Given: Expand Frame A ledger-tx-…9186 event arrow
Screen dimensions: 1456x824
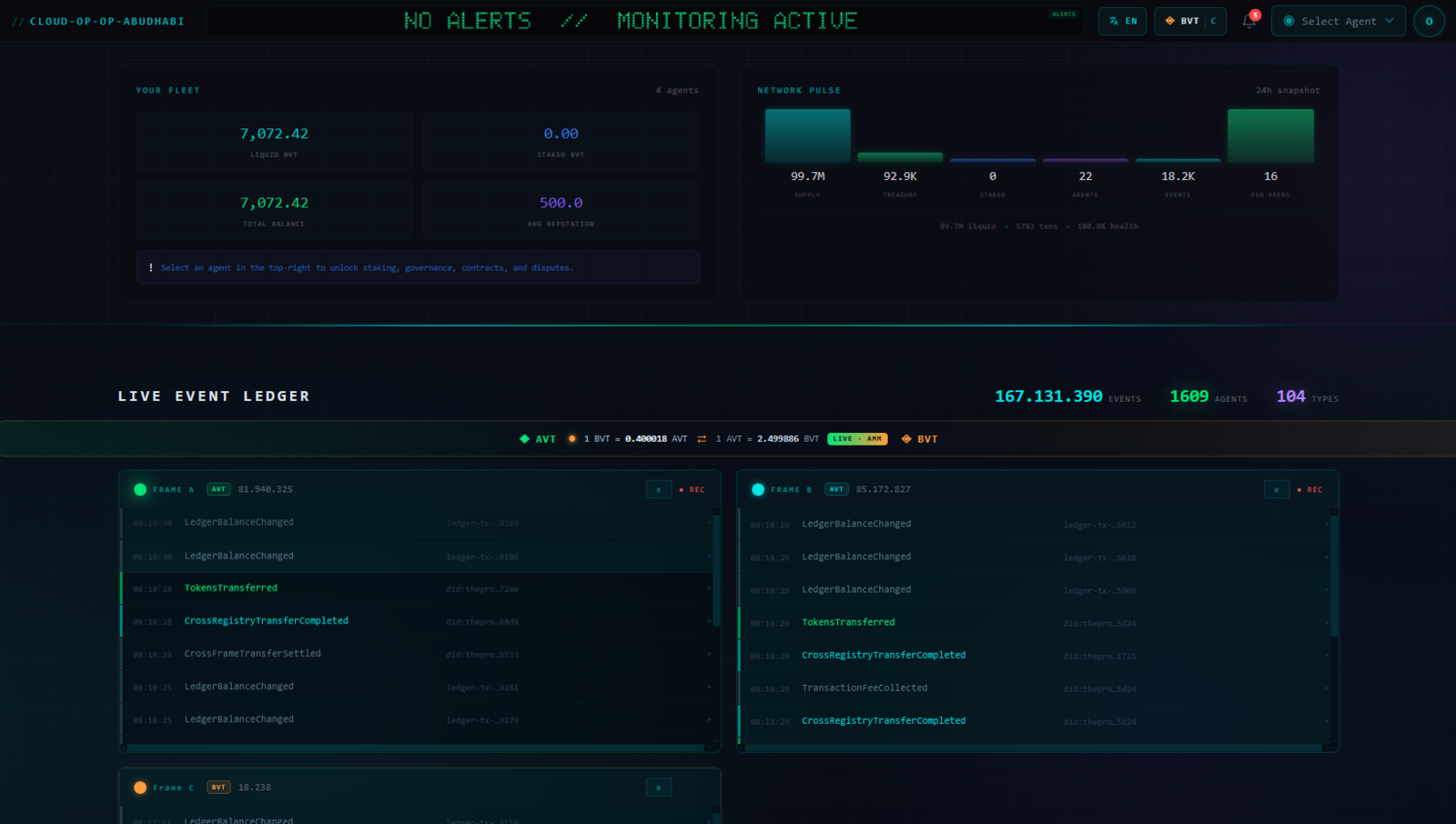Looking at the screenshot, I should tap(709, 556).
